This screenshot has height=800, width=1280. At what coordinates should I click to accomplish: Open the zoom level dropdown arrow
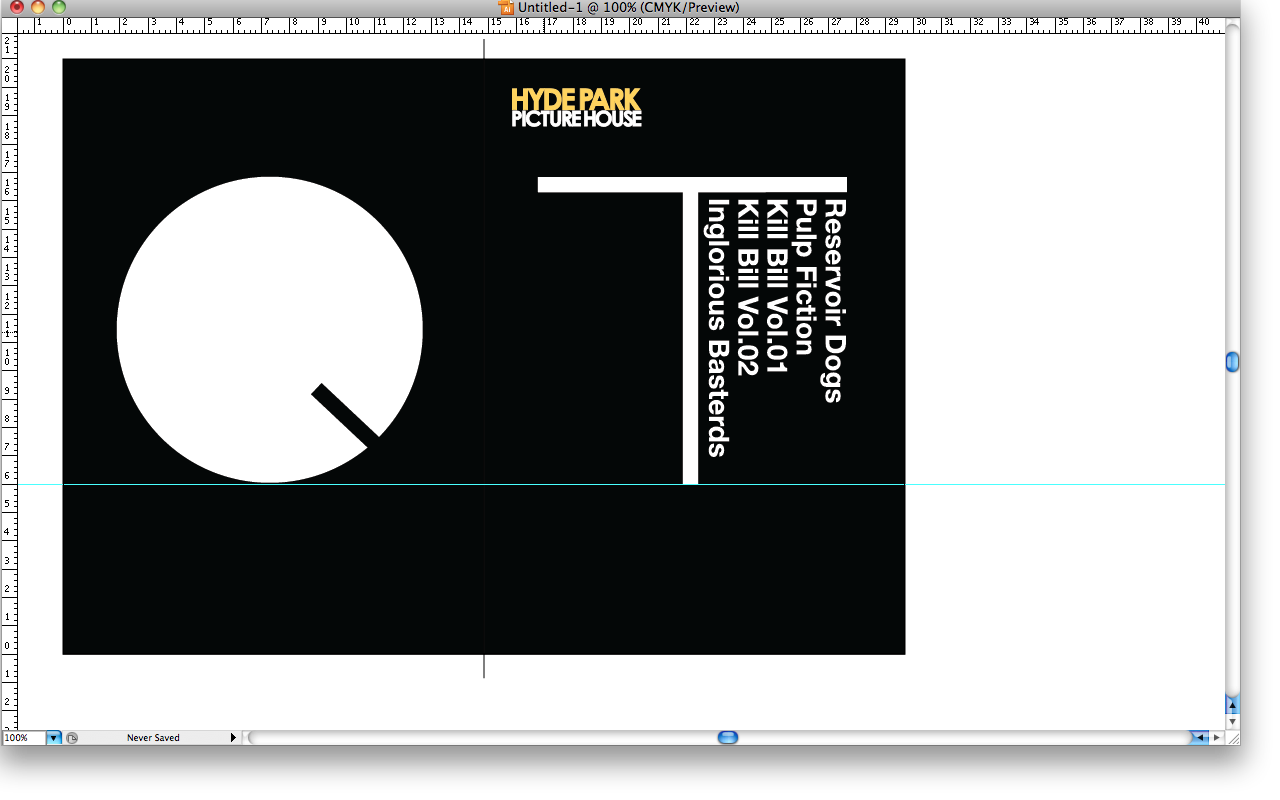click(x=54, y=738)
